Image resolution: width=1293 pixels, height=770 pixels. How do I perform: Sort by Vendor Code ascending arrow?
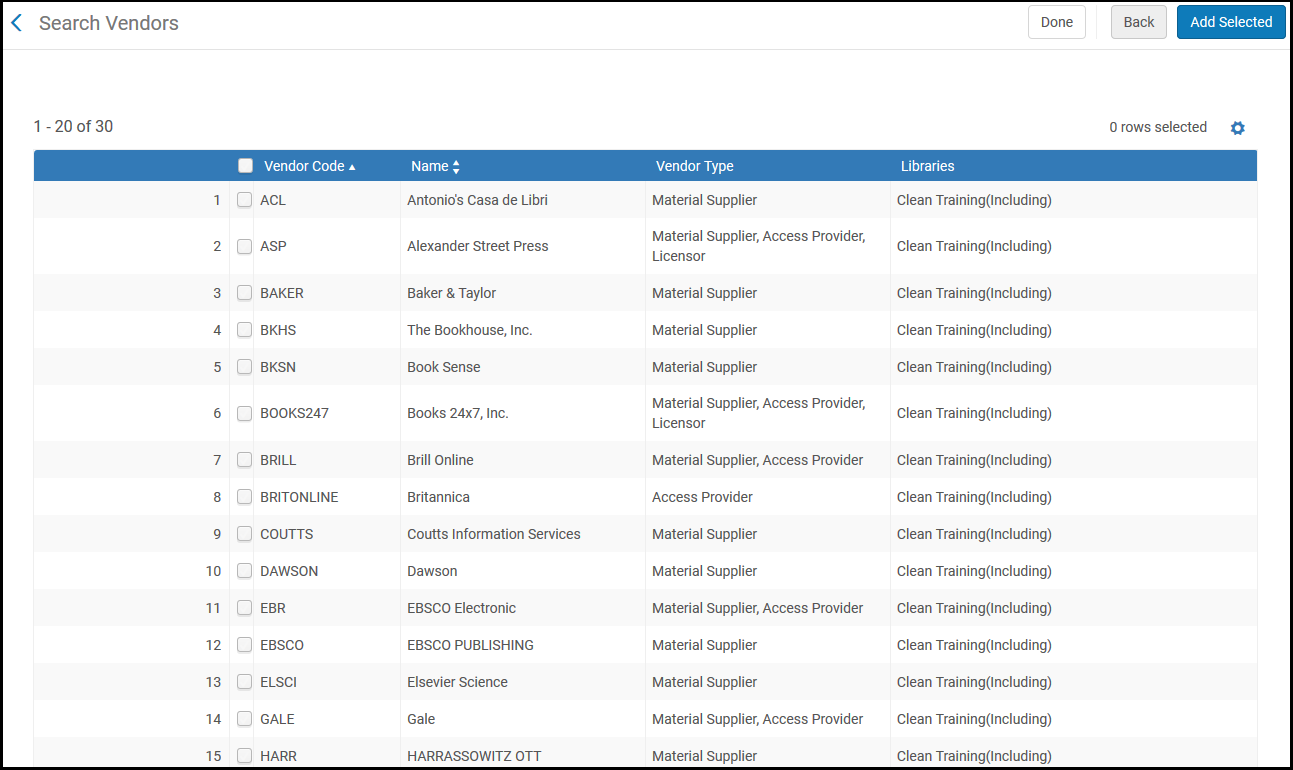pos(352,167)
